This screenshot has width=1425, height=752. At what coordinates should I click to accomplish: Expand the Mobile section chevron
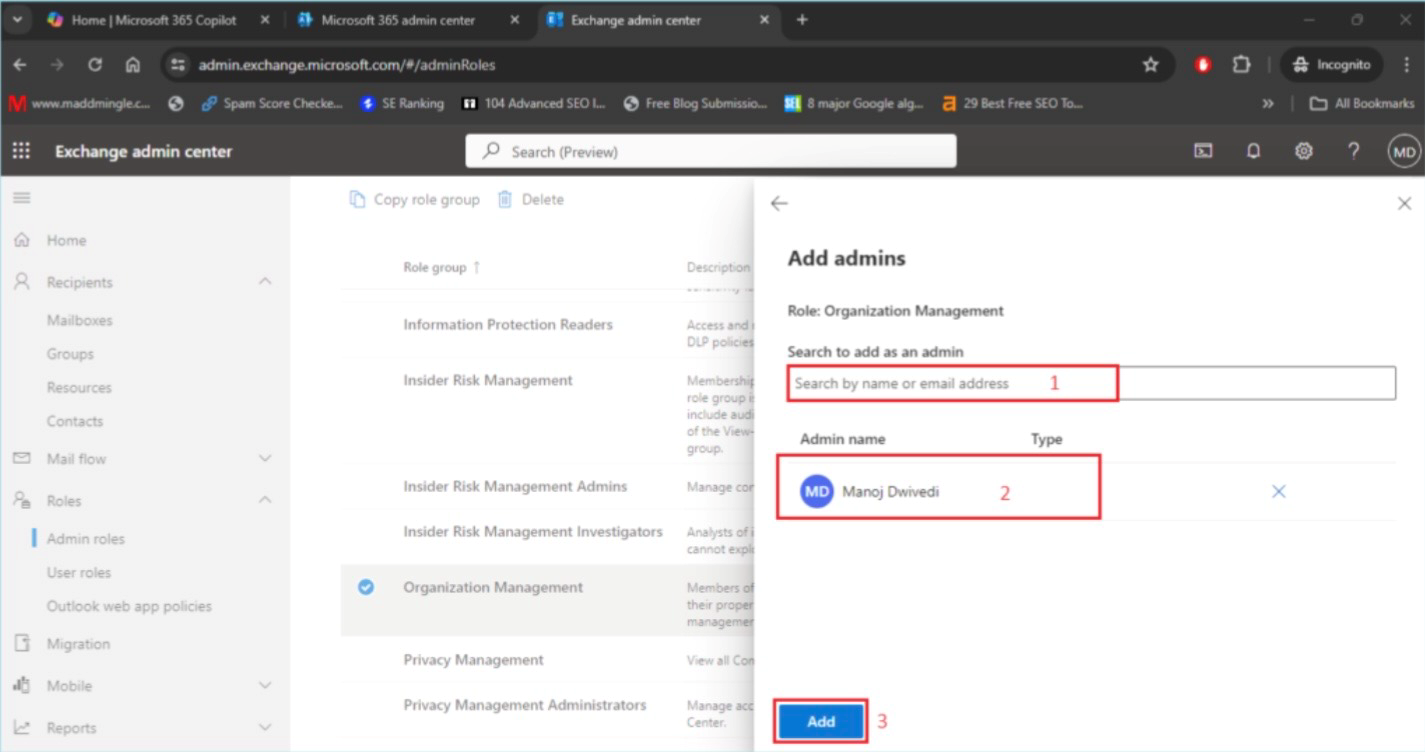265,685
